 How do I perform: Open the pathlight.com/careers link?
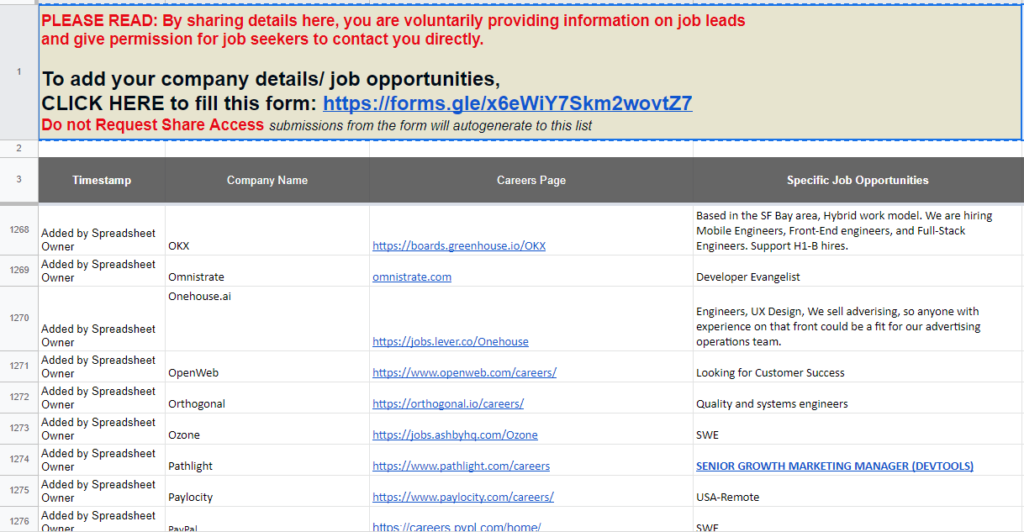[461, 466]
